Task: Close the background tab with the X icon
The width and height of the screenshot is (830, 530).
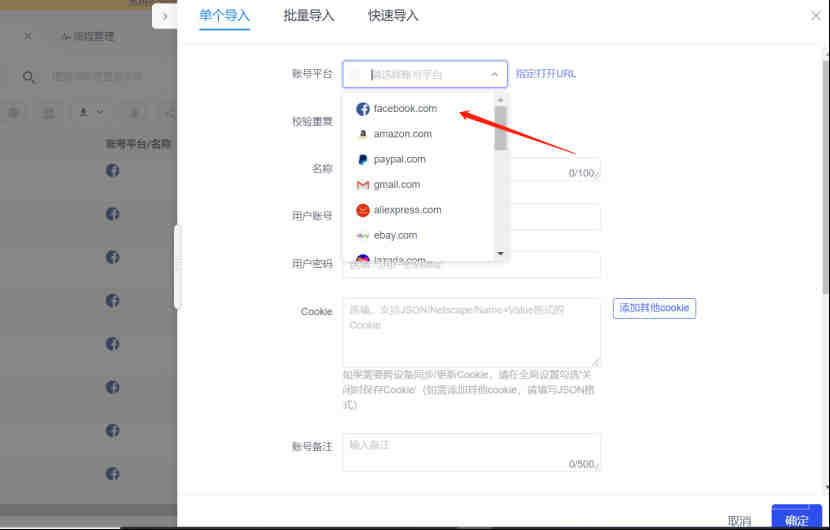Action: coord(28,36)
